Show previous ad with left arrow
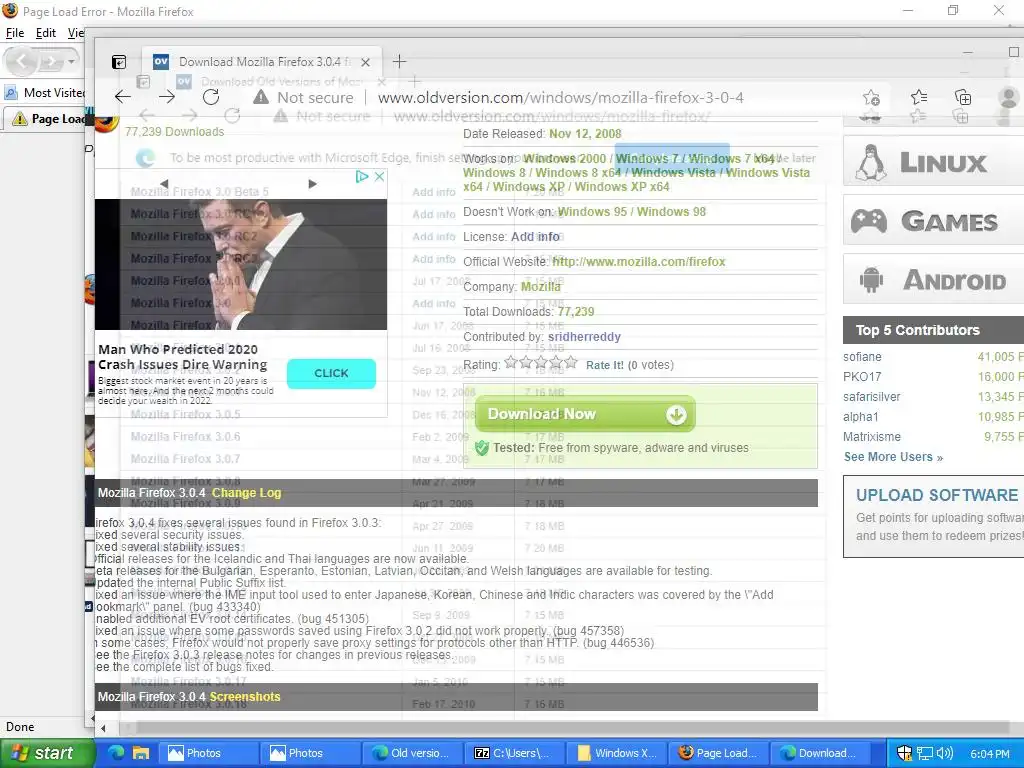This screenshot has height=768, width=1024. pyautogui.click(x=164, y=184)
